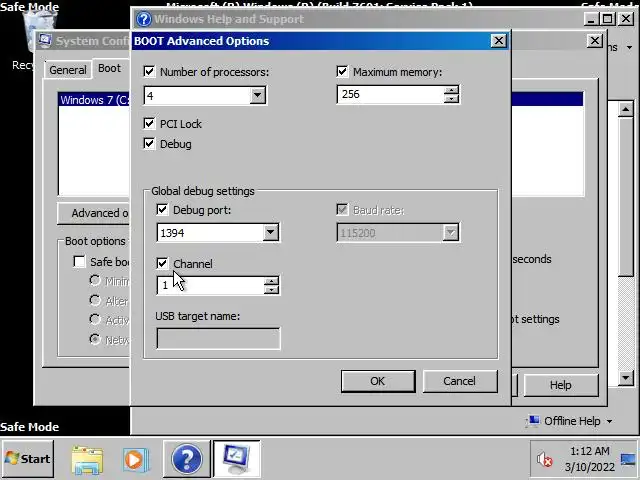The height and width of the screenshot is (480, 640).
Task: Launch Windows Media Player from taskbar
Action: pyautogui.click(x=136, y=459)
